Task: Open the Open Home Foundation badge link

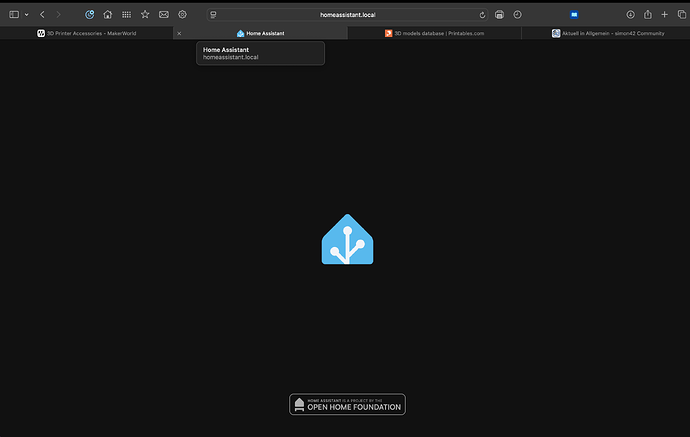Action: tap(347, 404)
